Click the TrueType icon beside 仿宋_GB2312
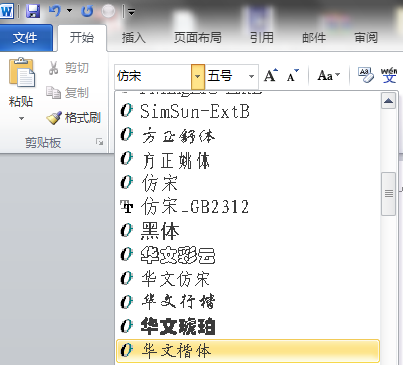The image size is (403, 365). tap(127, 207)
